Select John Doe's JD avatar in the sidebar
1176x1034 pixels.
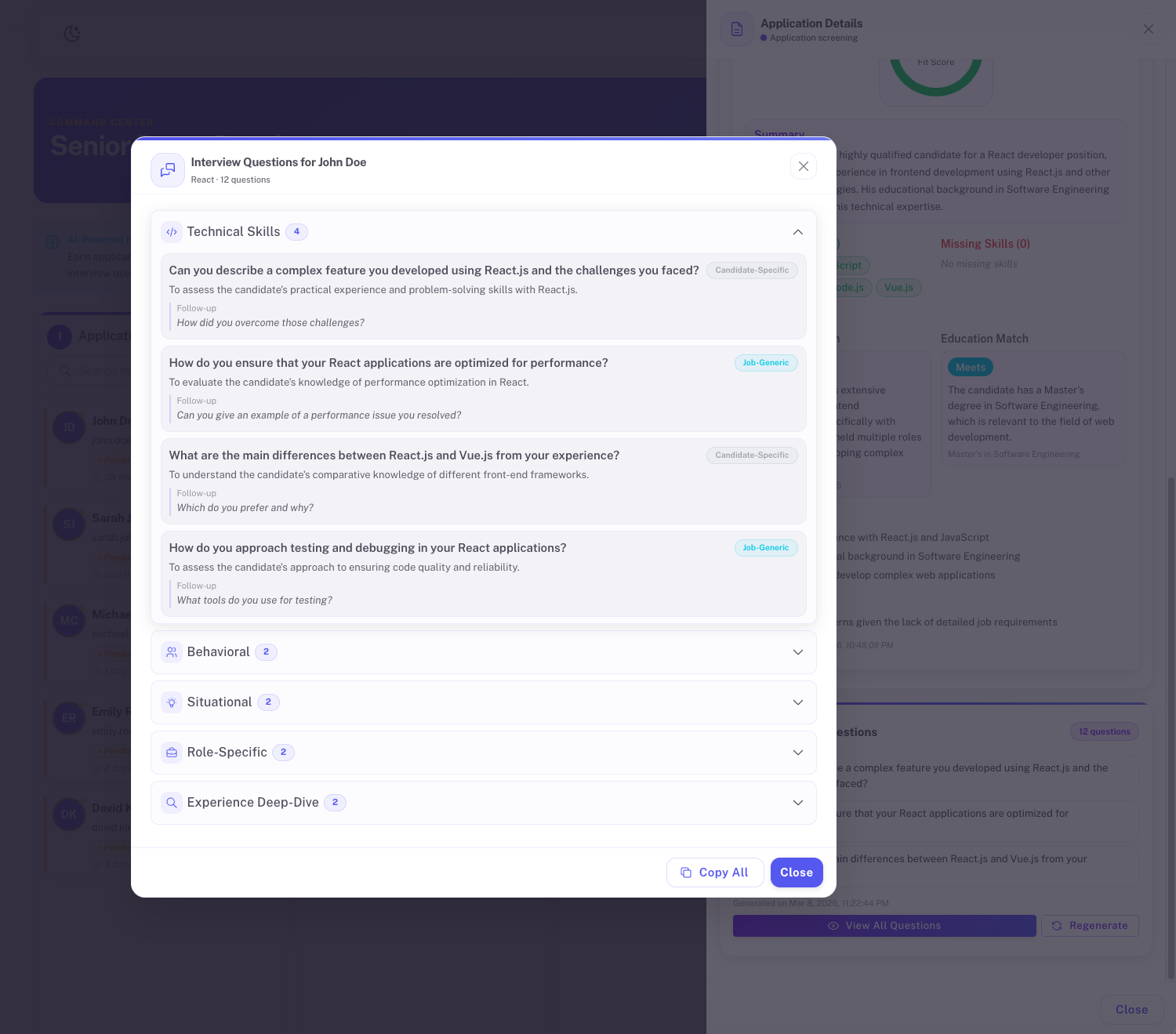click(68, 427)
